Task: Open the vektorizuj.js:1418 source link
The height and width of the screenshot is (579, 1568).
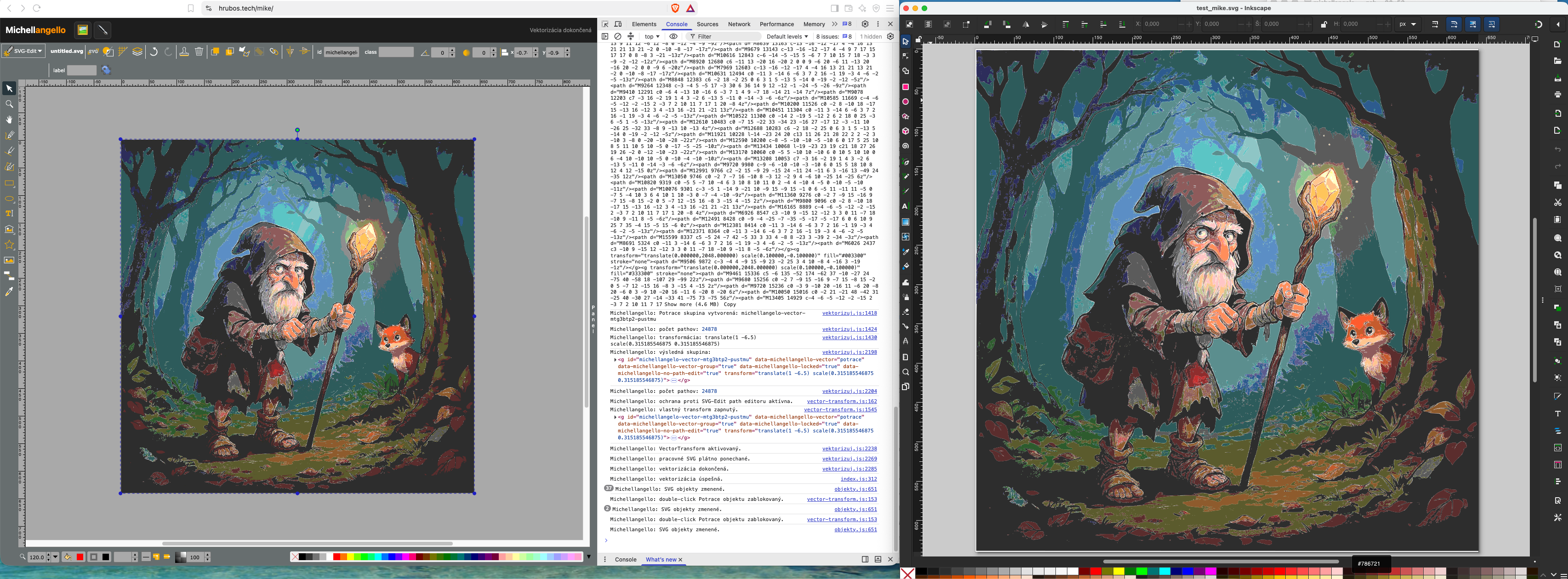Action: coord(849,313)
